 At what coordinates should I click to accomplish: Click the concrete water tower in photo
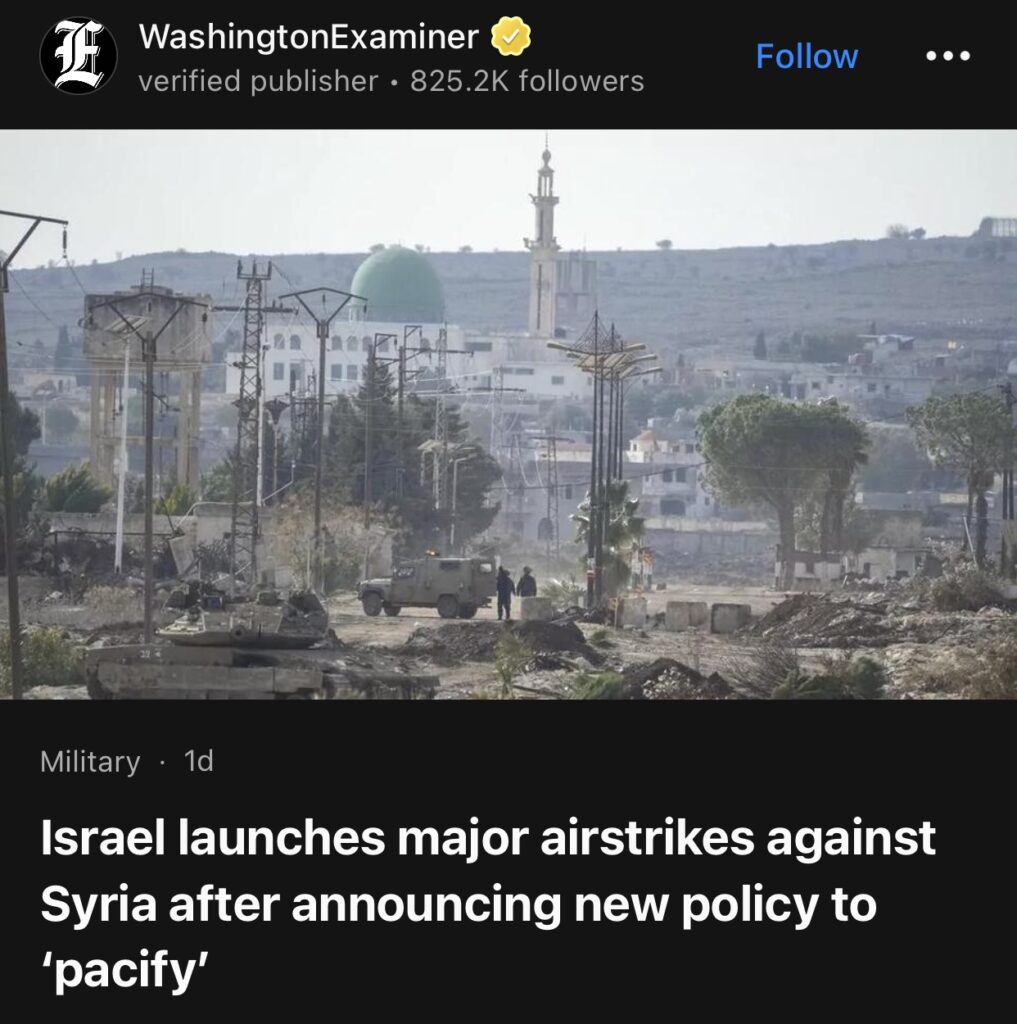pyautogui.click(x=146, y=385)
